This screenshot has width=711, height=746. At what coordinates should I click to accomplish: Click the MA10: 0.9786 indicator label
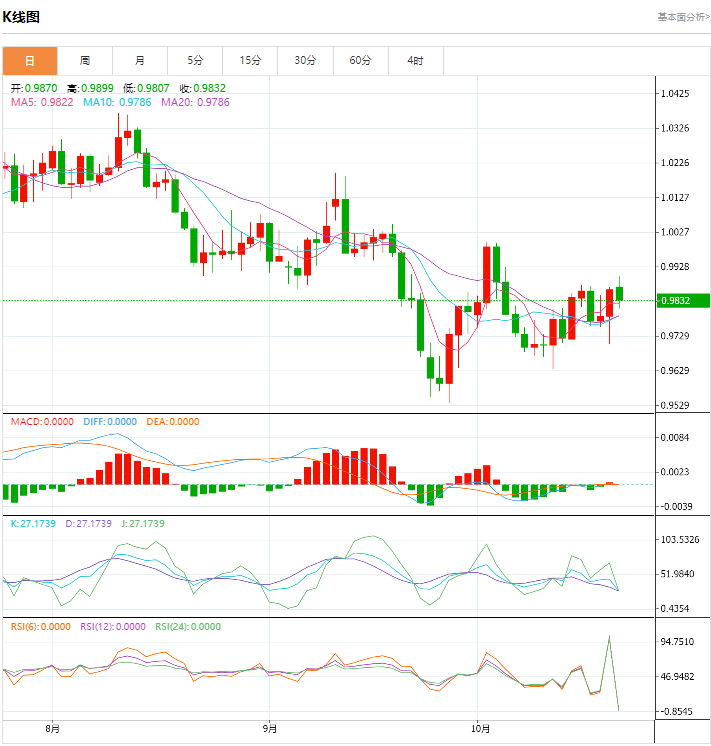point(117,102)
